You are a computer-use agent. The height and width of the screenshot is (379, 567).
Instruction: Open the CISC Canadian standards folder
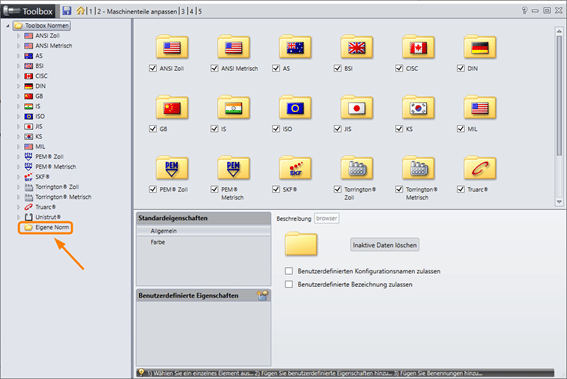coord(418,47)
